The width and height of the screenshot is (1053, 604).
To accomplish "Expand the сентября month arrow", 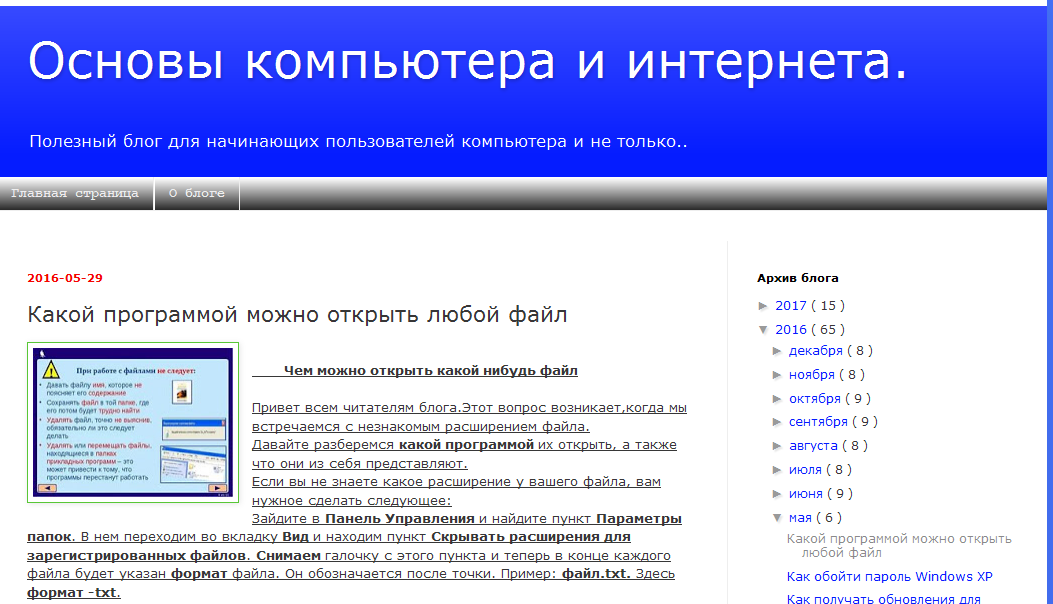I will pyautogui.click(x=778, y=422).
